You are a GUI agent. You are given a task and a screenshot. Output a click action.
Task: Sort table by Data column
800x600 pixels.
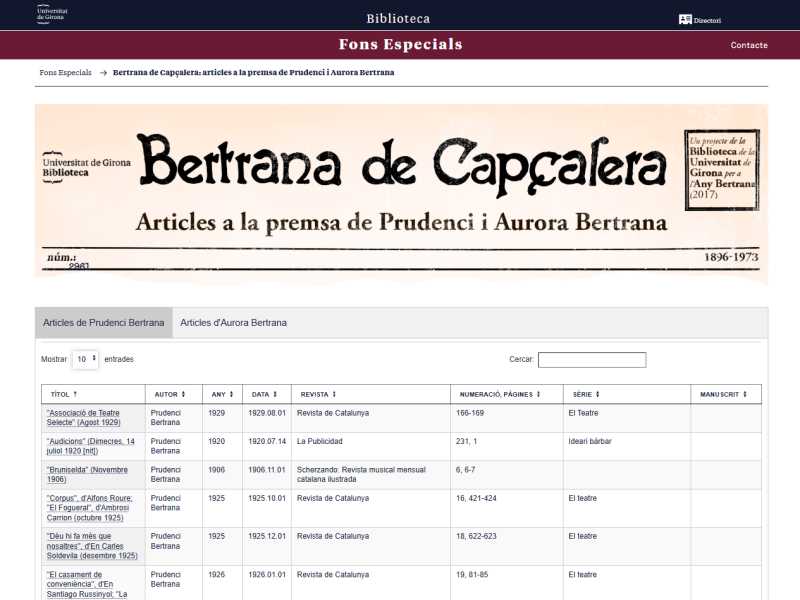point(266,394)
